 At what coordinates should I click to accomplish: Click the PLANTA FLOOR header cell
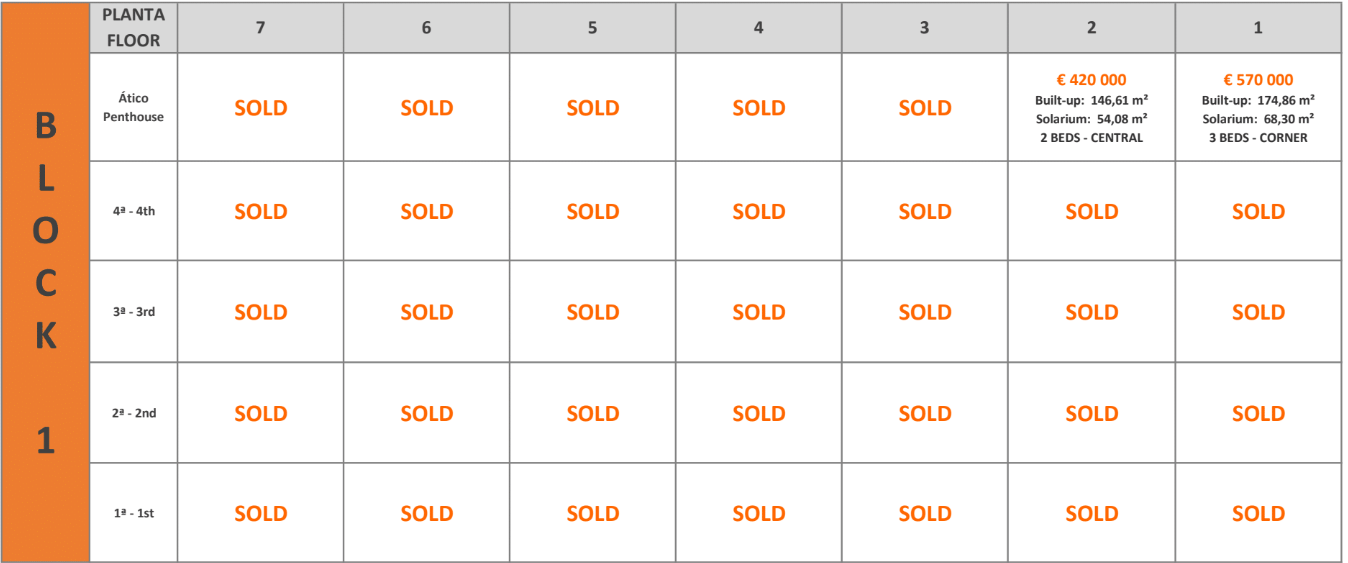click(133, 28)
